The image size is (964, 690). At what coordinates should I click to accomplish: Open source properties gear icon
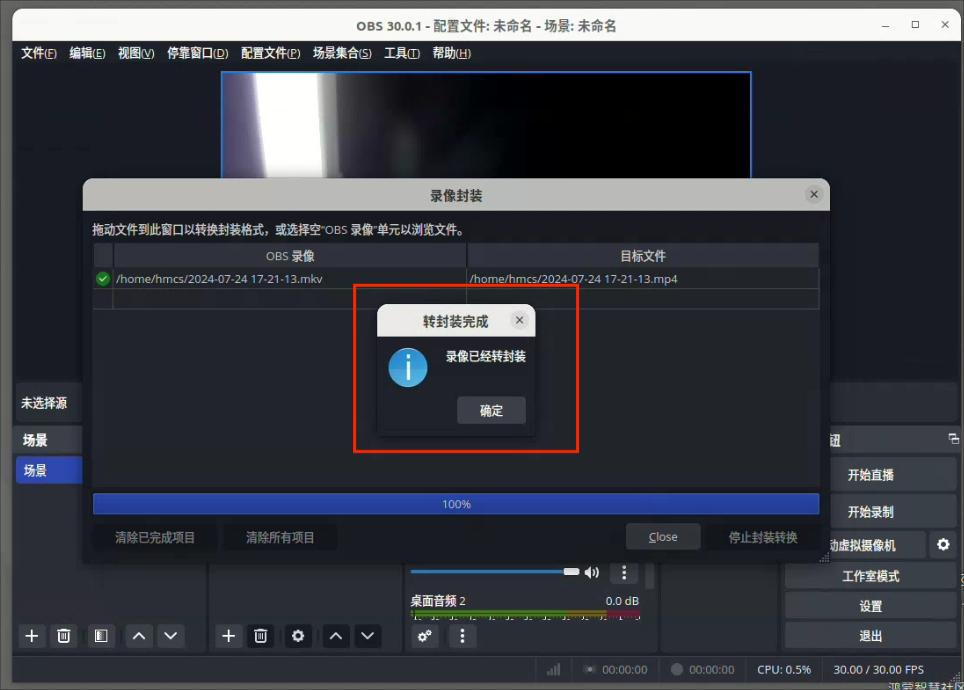[x=298, y=636]
